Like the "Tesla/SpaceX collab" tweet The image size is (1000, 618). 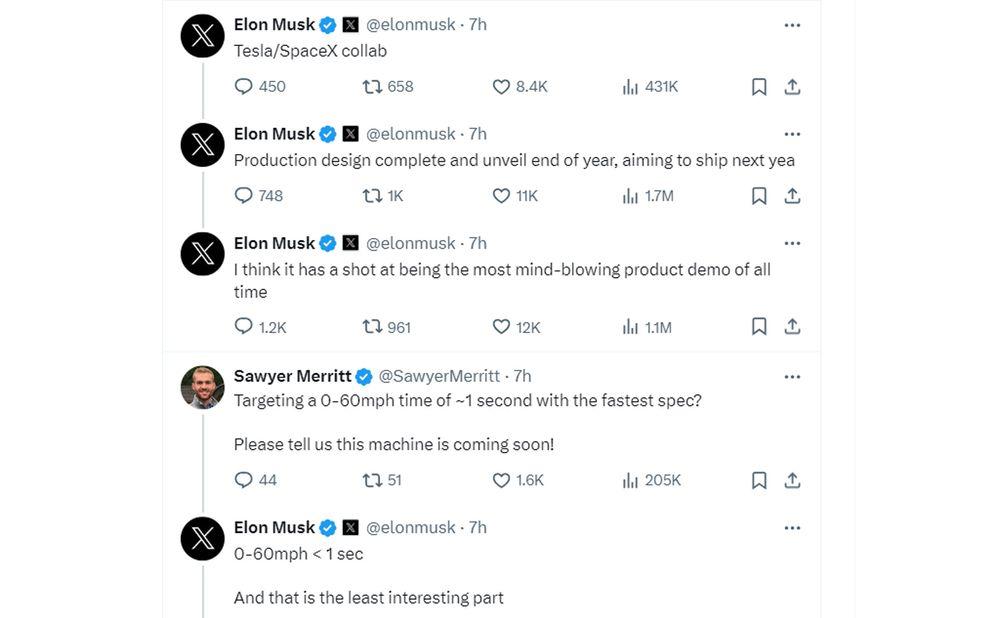point(502,87)
